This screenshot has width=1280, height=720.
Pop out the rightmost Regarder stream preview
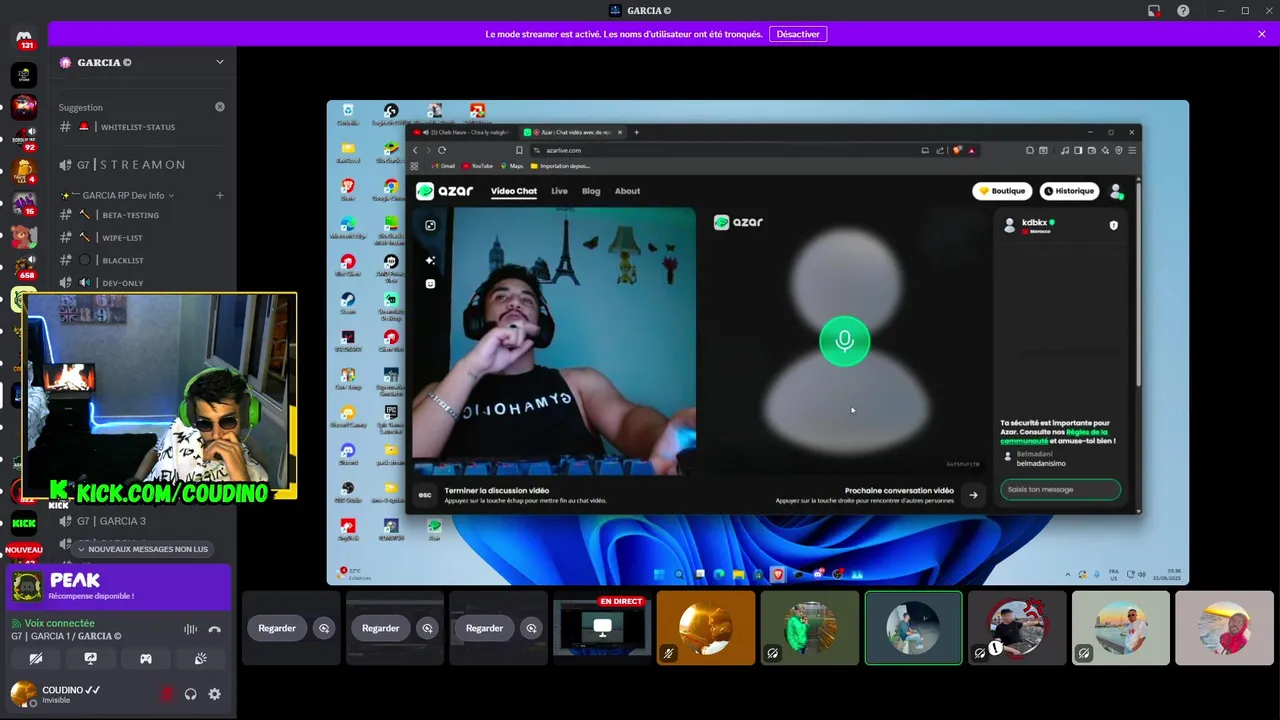[531, 628]
